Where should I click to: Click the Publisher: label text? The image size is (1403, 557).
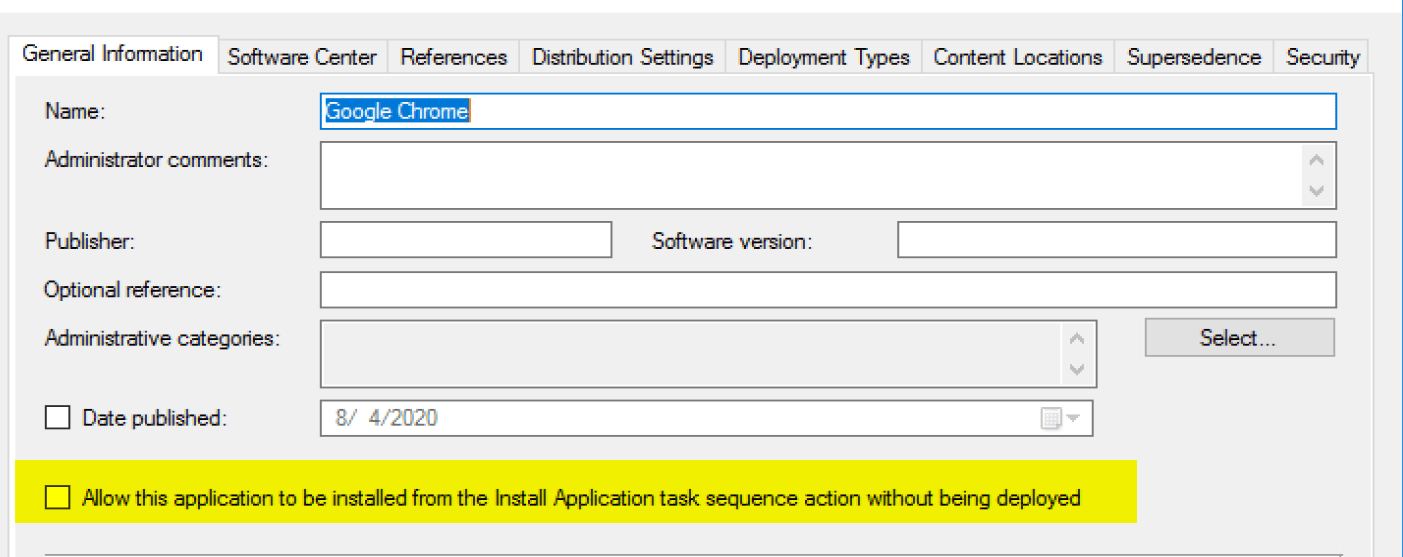[89, 241]
